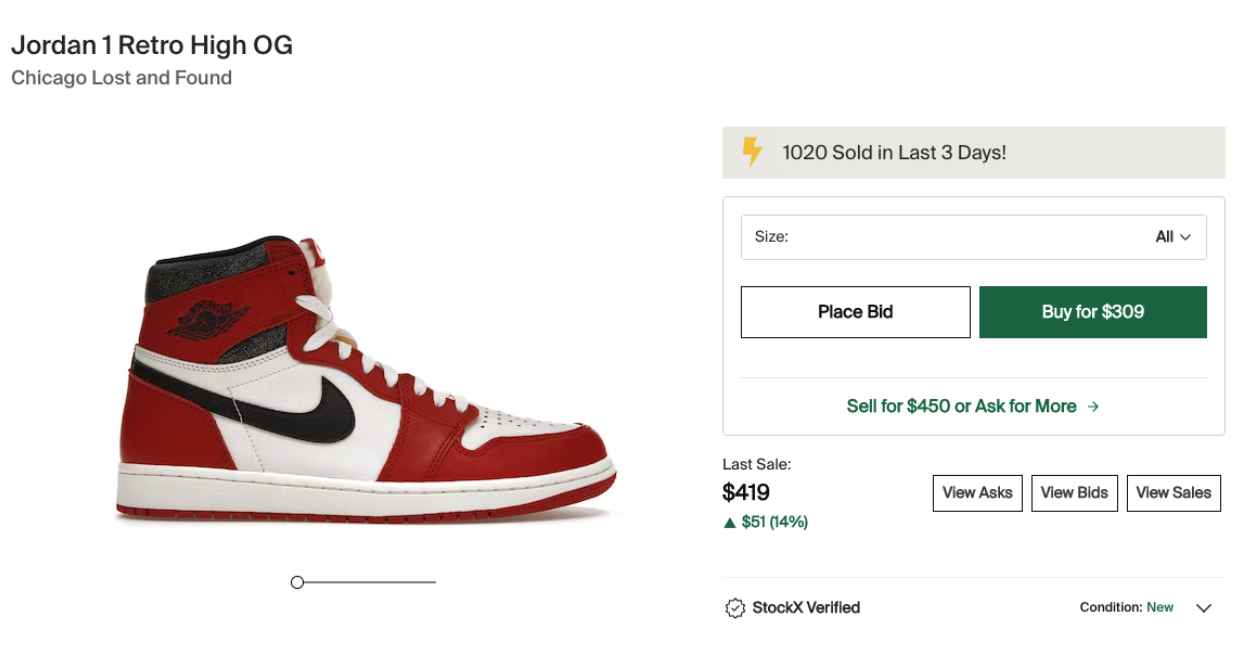The width and height of the screenshot is (1250, 654).
Task: Click the StockX Verified badge icon
Action: [x=733, y=607]
